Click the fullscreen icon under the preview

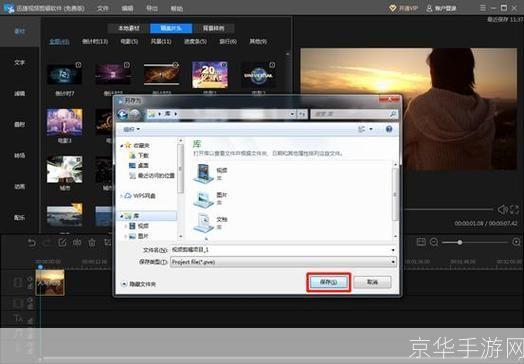[x=514, y=210]
